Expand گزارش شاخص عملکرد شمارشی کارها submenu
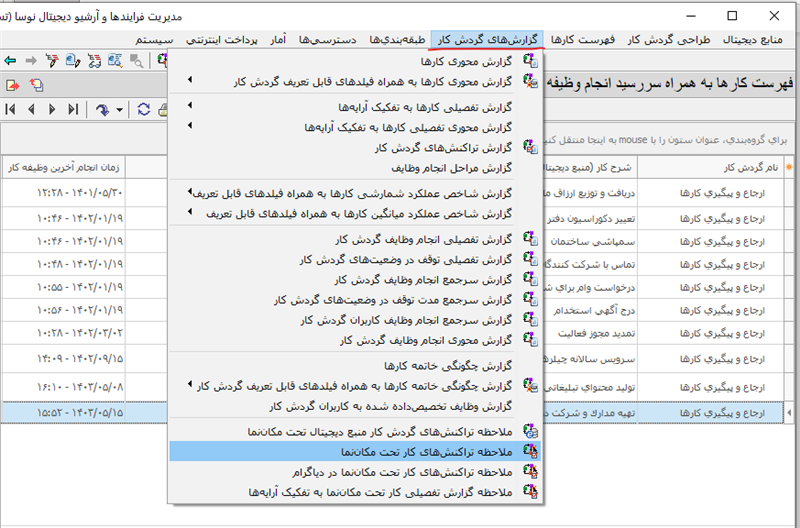The image size is (800, 528). pyautogui.click(x=190, y=192)
